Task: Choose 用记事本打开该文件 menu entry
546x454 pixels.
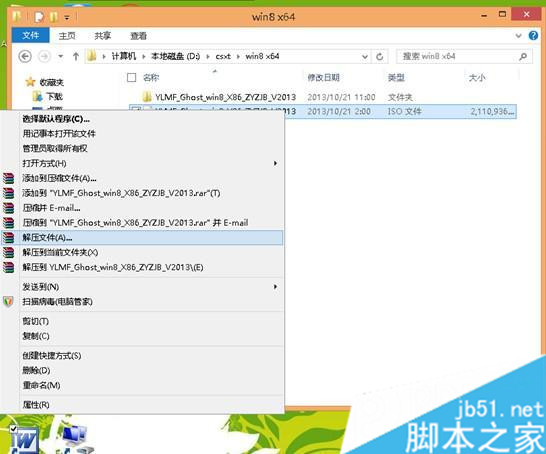Action: coord(59,133)
